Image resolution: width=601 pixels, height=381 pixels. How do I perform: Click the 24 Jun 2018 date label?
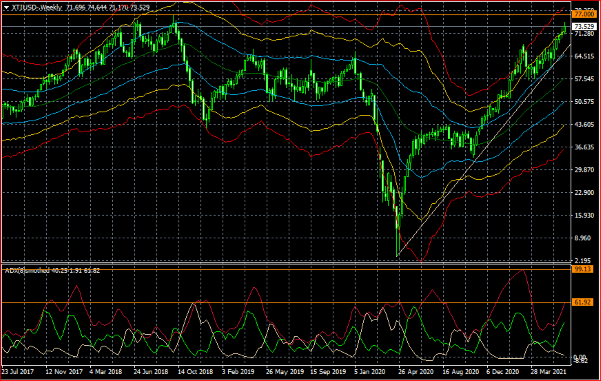coord(151,371)
